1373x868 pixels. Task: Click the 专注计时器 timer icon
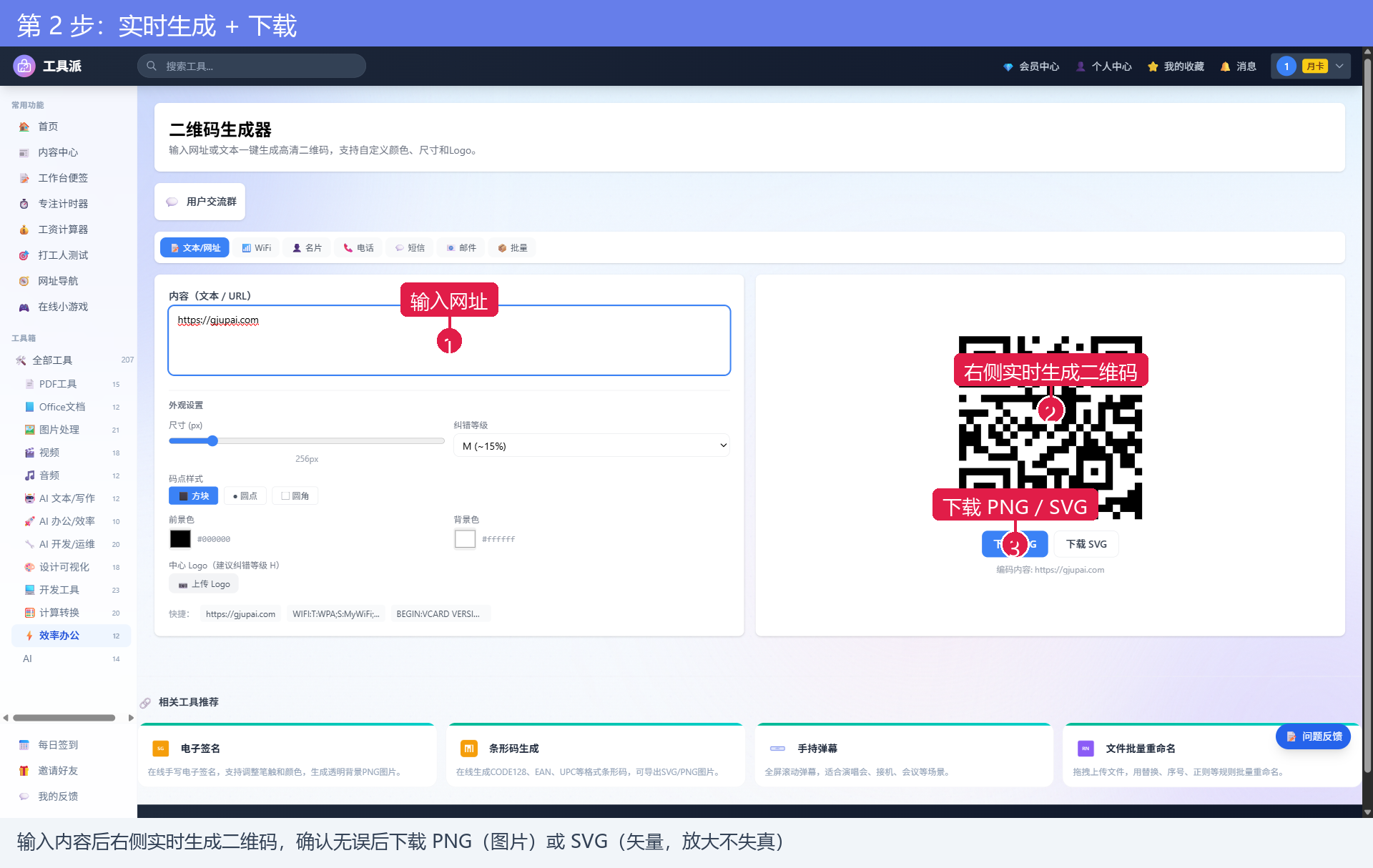(24, 204)
